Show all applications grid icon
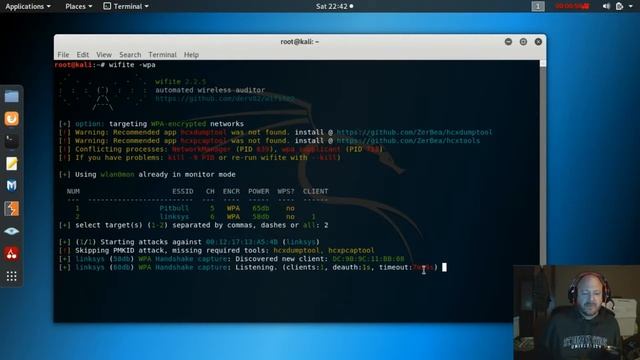This screenshot has width=640, height=360. [x=11, y=276]
